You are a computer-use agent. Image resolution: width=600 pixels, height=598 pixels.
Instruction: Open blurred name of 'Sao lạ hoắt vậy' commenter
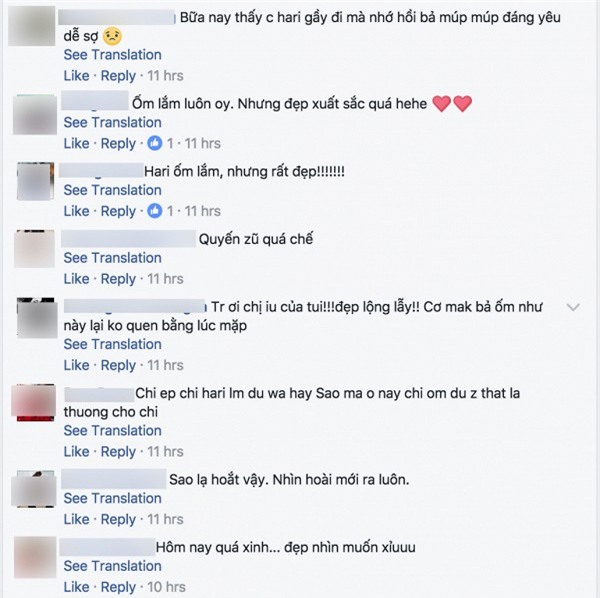point(114,479)
